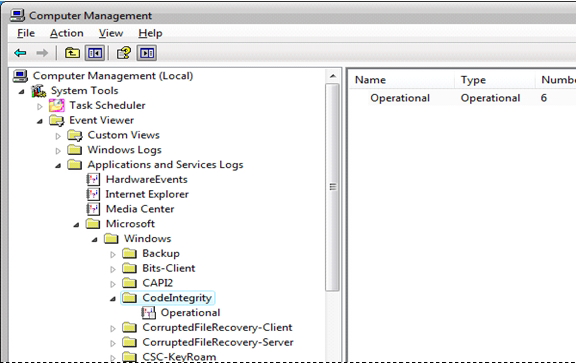Click the Forward arrow toolbar icon
Viewport: 576px width, 364px height.
[x=42, y=53]
